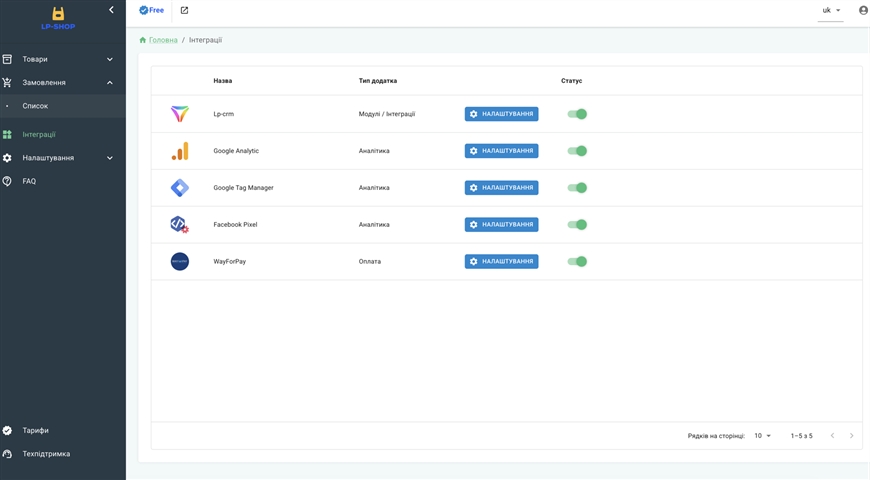Toggle the WayForPay status switch
This screenshot has height=480, width=870.
click(x=577, y=262)
